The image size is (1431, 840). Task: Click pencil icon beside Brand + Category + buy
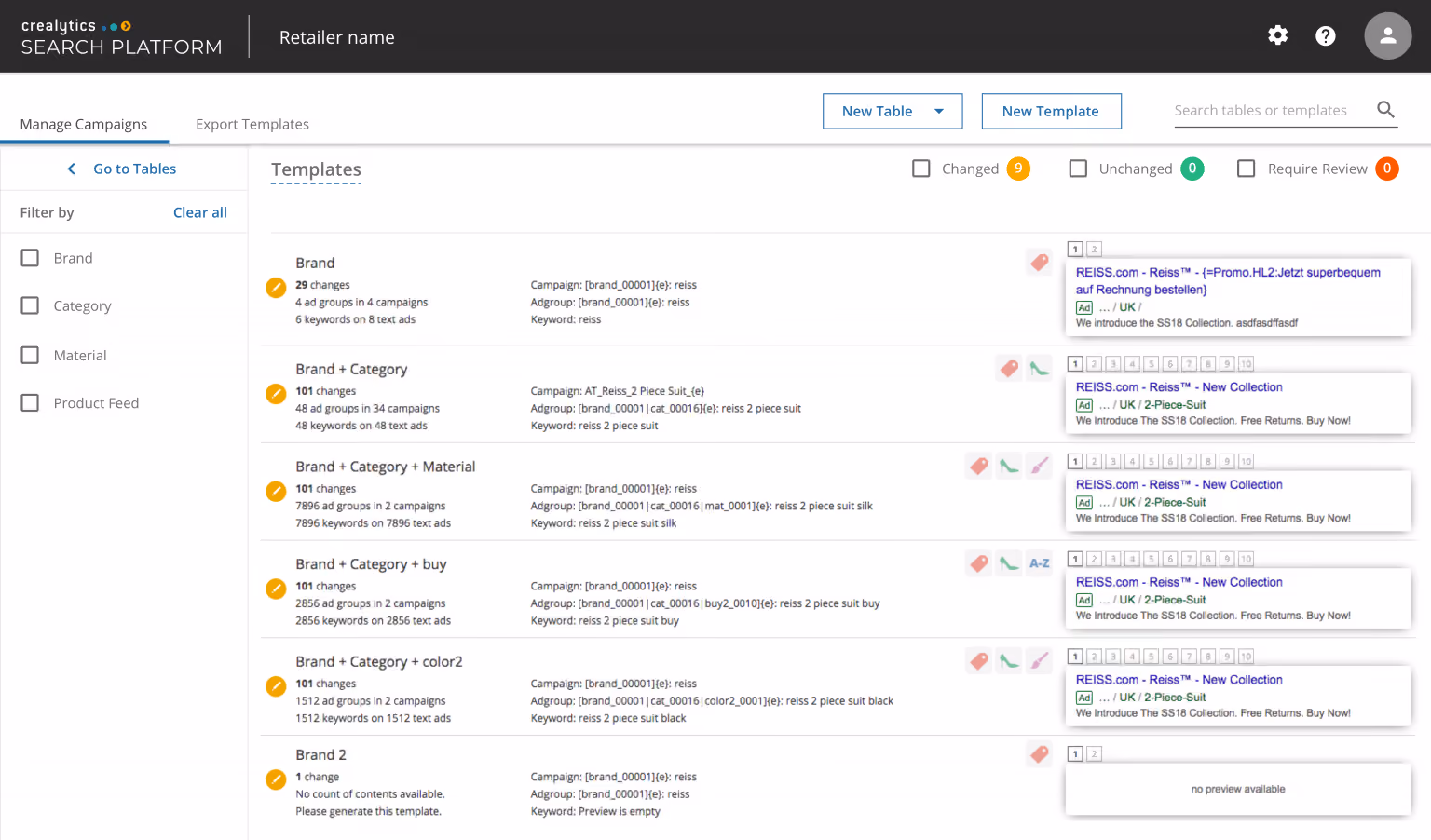coord(276,589)
